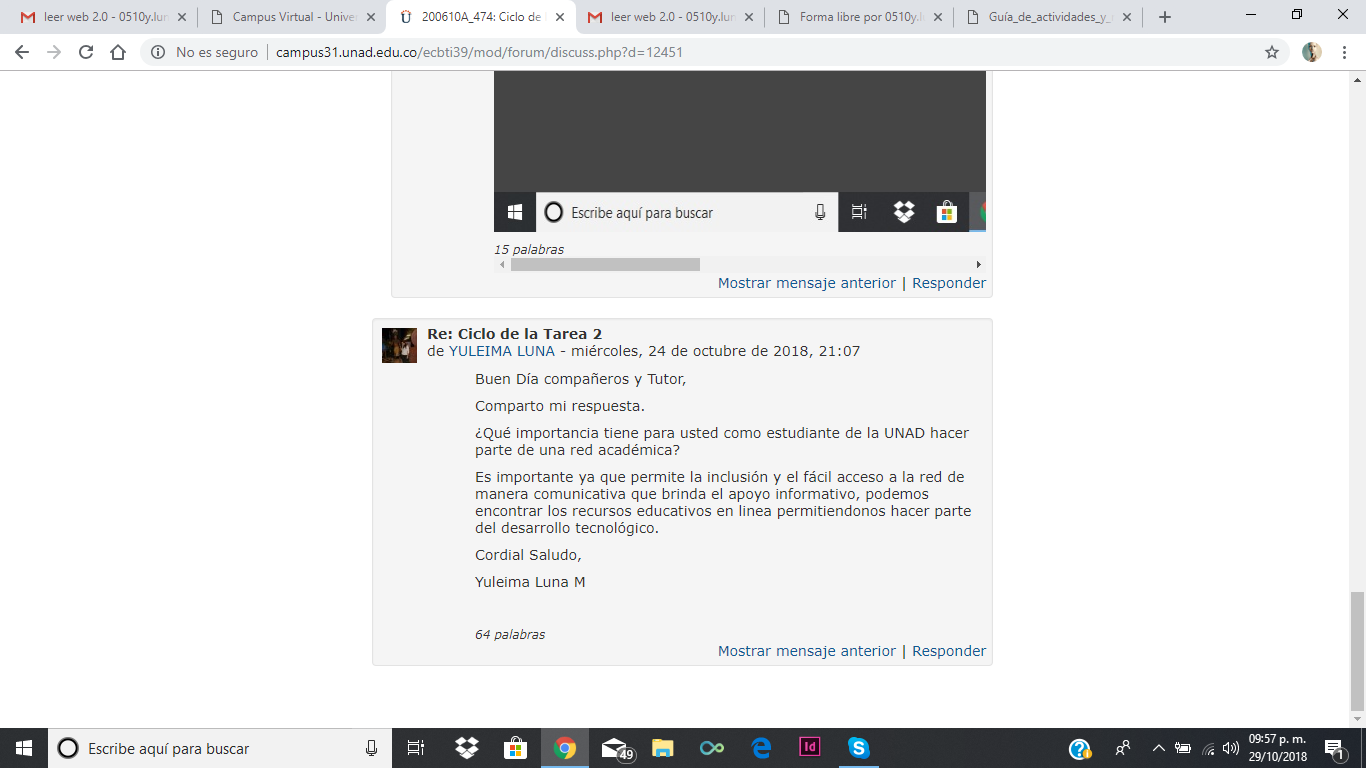This screenshot has height=768, width=1366.
Task: Open Skype from the taskbar
Action: [858, 748]
